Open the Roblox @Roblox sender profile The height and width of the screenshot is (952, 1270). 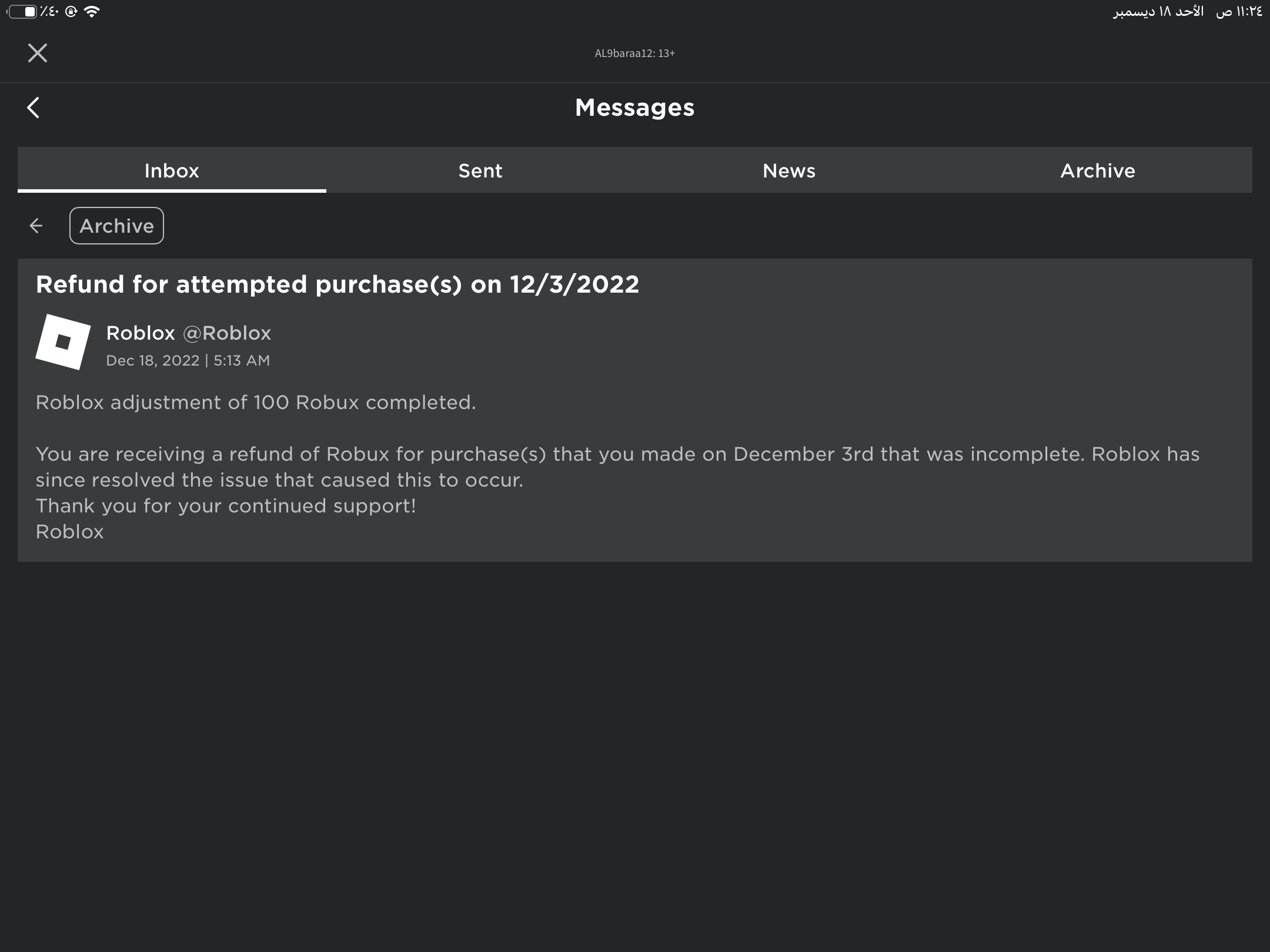click(188, 333)
